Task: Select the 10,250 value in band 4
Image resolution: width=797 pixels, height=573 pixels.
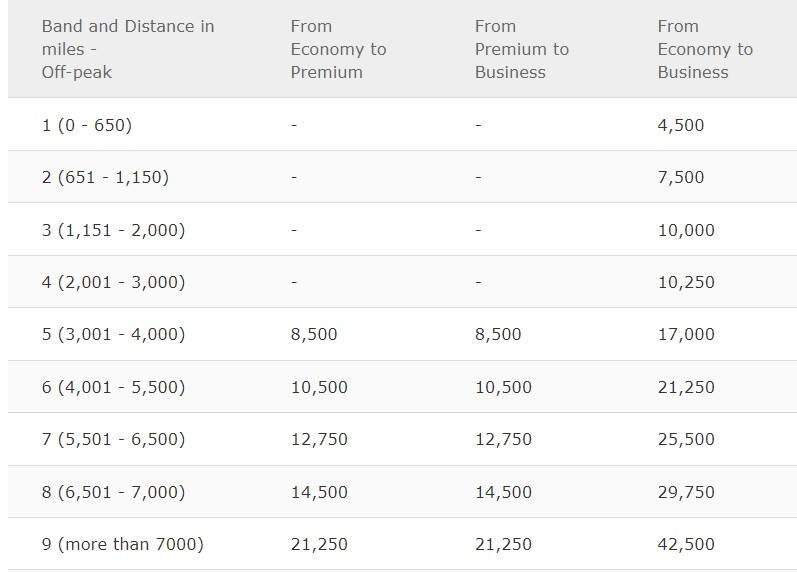Action: pos(686,282)
